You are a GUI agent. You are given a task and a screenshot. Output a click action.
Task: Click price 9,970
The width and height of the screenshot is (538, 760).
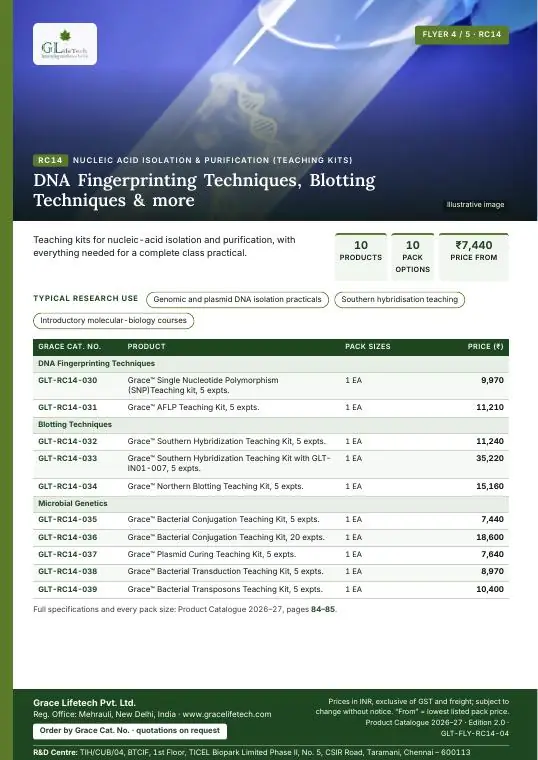492,380
